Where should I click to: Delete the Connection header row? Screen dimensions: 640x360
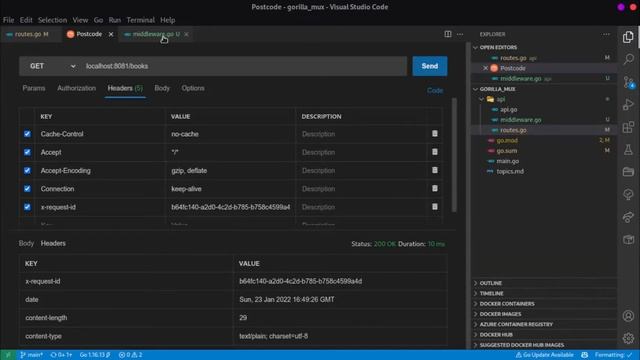tap(435, 189)
